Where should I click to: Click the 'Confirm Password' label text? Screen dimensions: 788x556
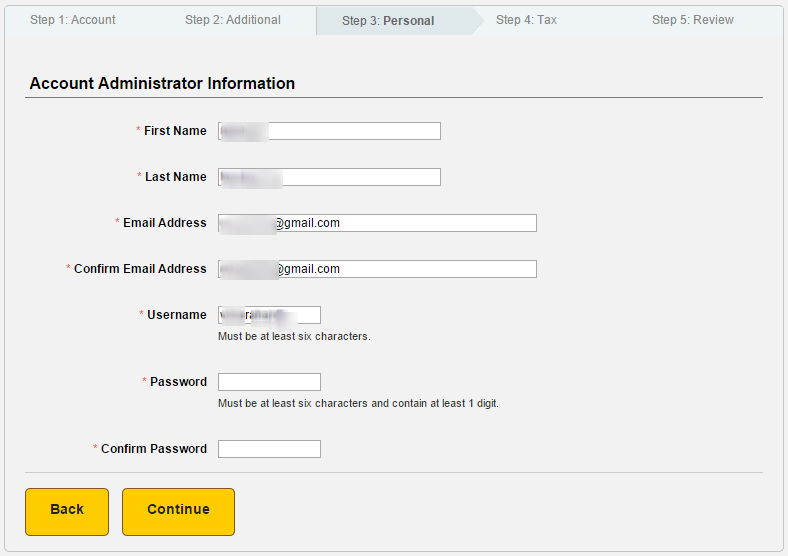154,449
